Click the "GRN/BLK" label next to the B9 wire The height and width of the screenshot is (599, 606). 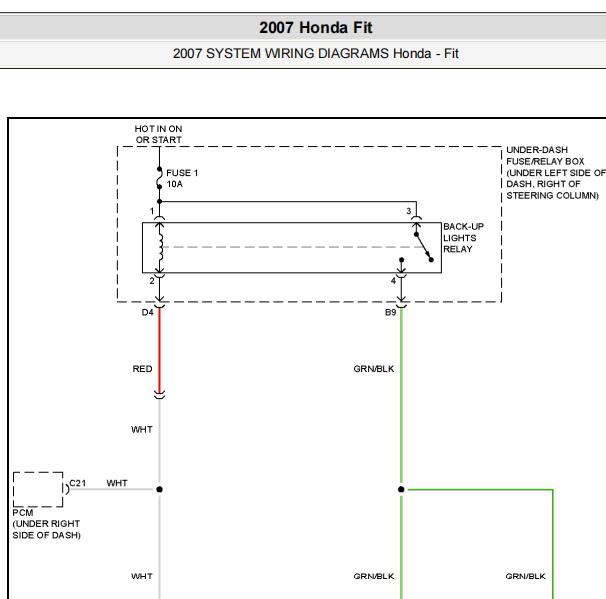tap(374, 369)
